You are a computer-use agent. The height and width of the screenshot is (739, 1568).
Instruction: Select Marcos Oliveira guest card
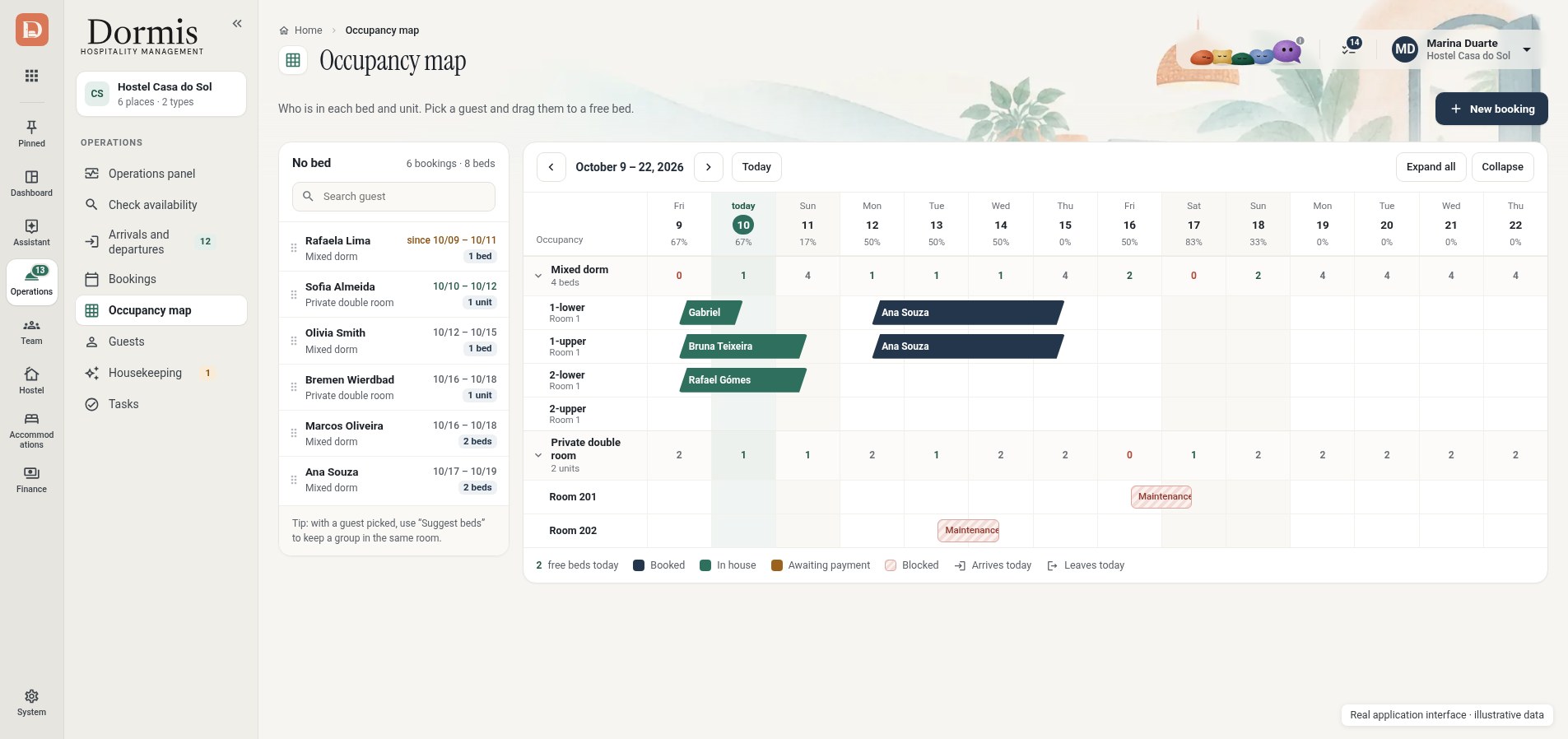point(393,433)
